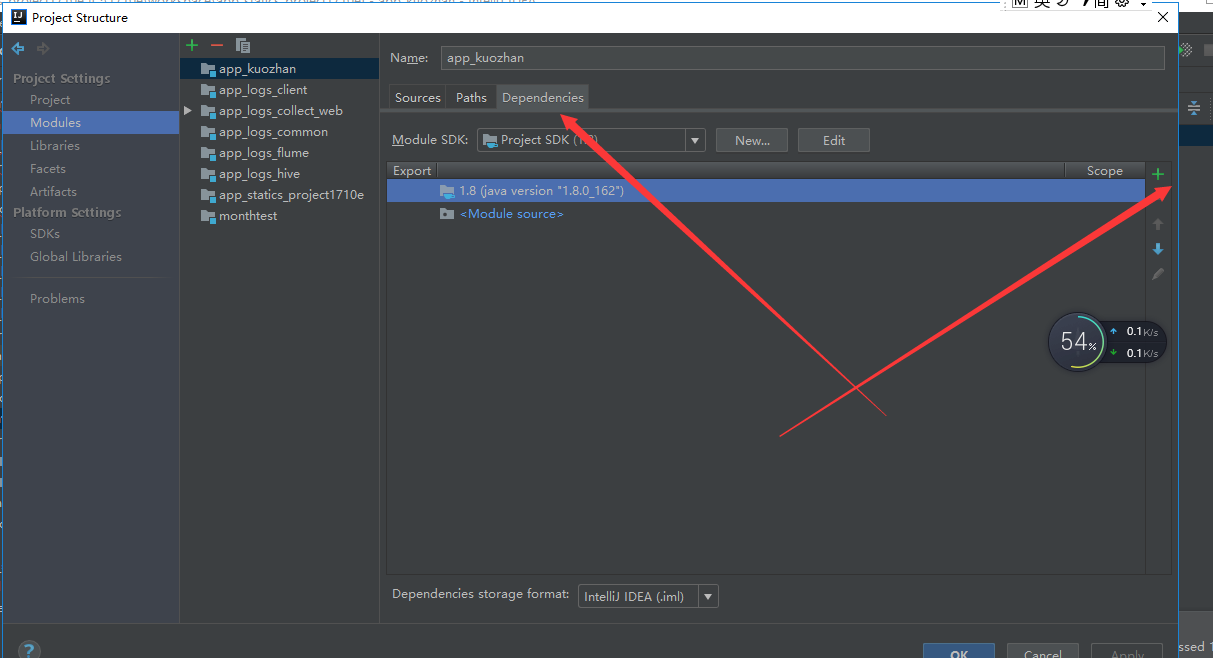The height and width of the screenshot is (658, 1213).
Task: Click the Scope column header
Action: 1105,171
